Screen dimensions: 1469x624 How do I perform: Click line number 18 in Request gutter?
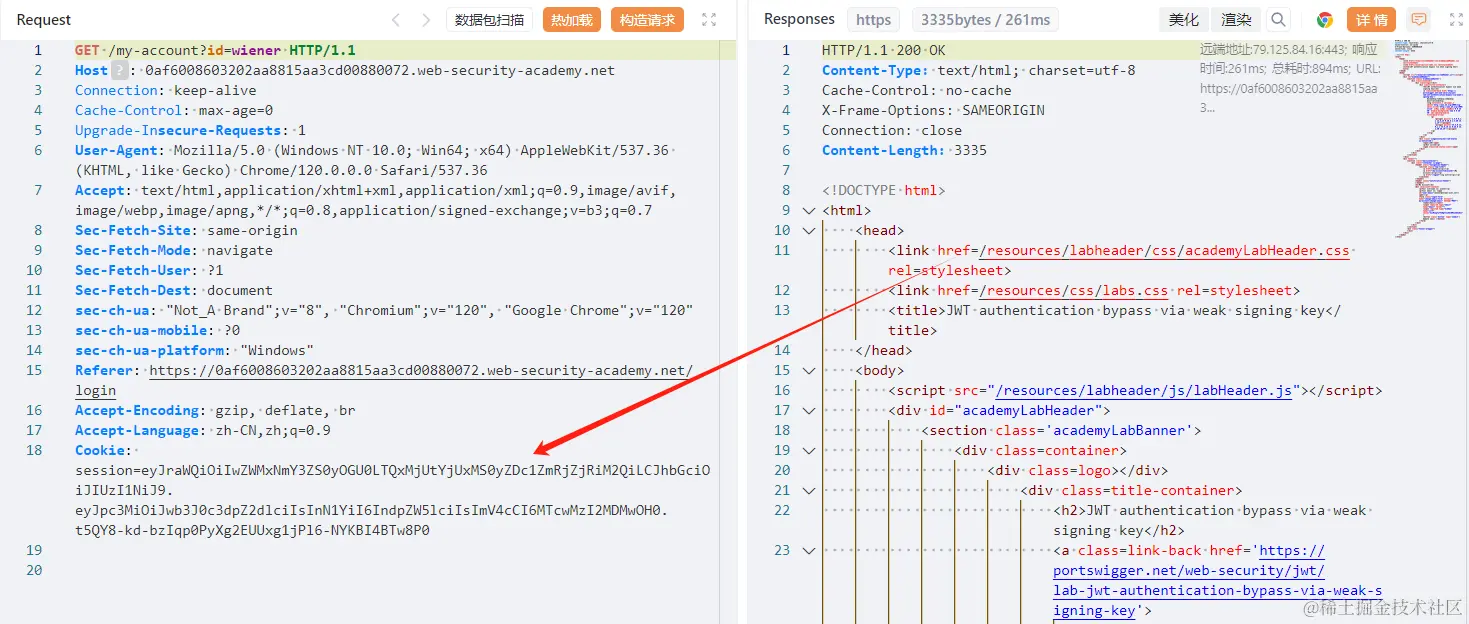(34, 450)
